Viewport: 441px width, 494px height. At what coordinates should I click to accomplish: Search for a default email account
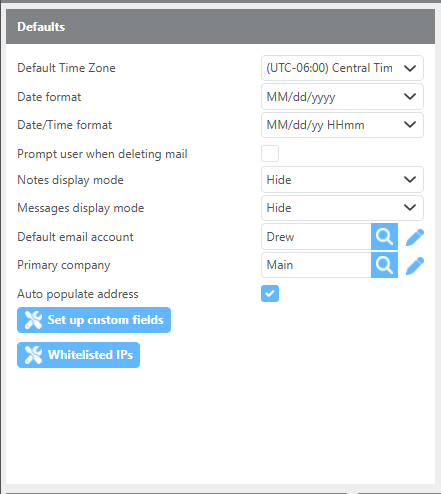click(384, 237)
